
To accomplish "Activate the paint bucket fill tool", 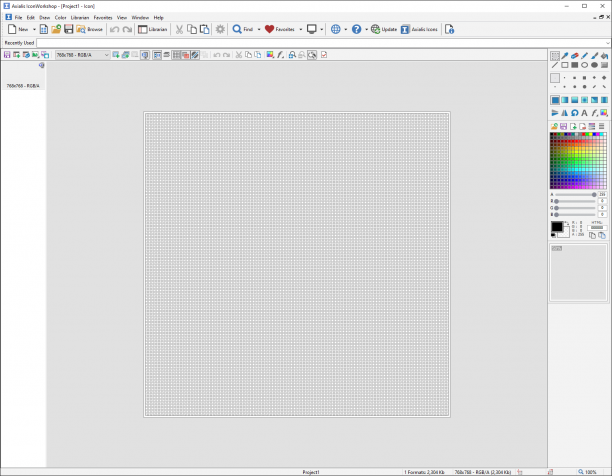I will coord(604,56).
